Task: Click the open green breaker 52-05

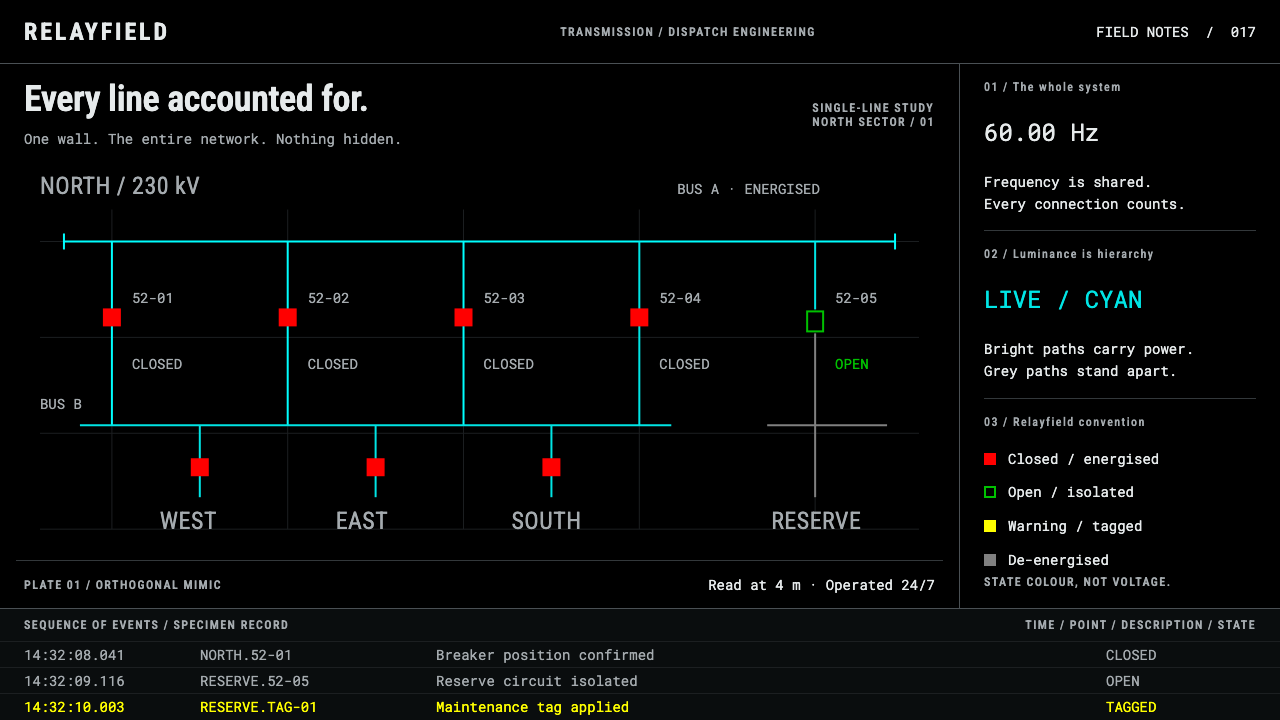Action: coord(815,321)
